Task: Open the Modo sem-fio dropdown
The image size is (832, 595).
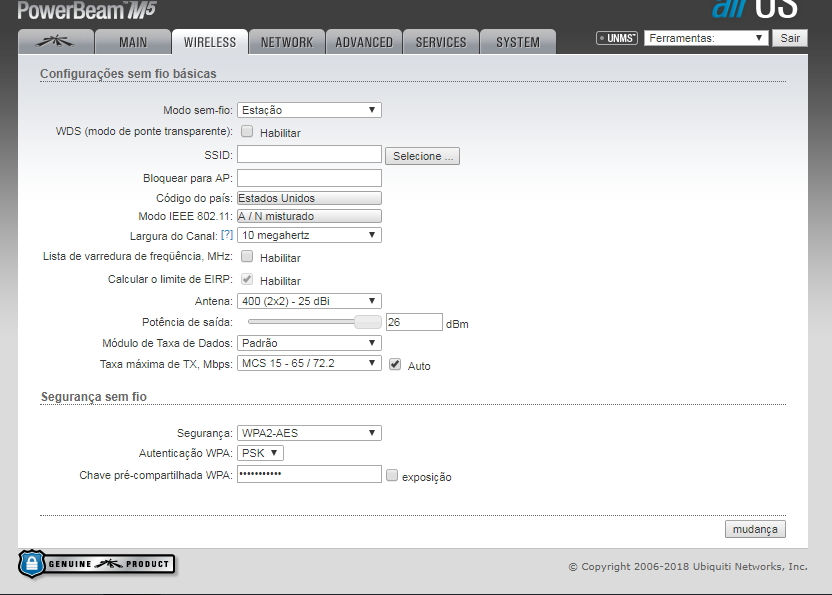Action: click(309, 110)
